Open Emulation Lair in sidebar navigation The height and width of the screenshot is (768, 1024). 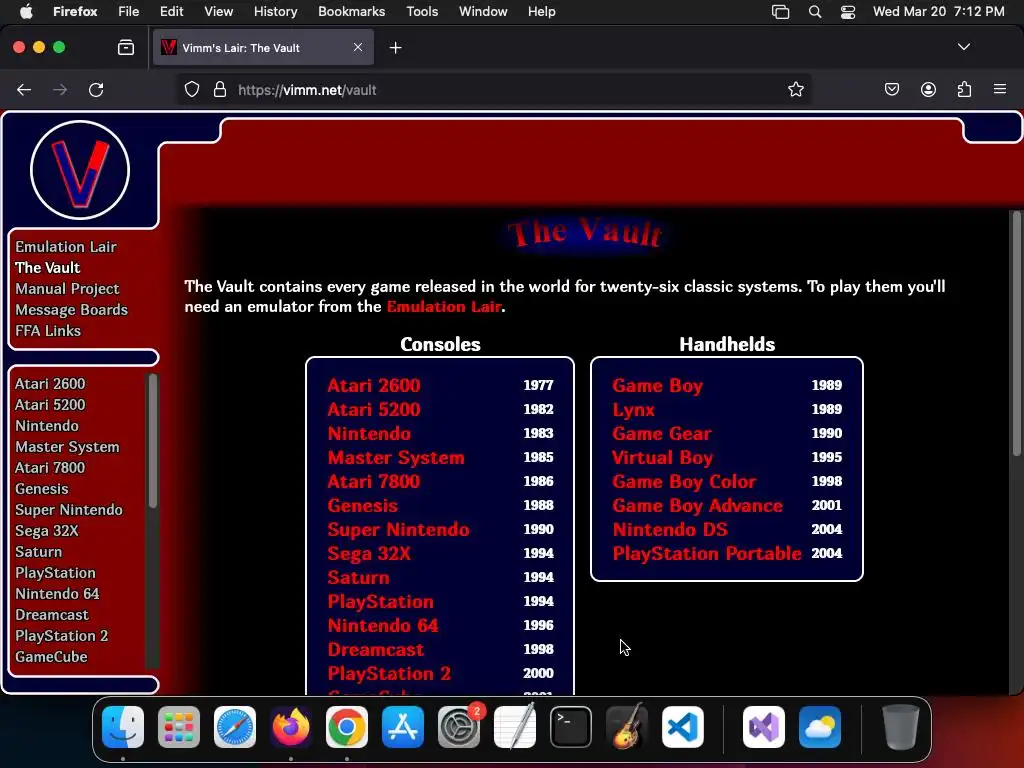click(66, 247)
